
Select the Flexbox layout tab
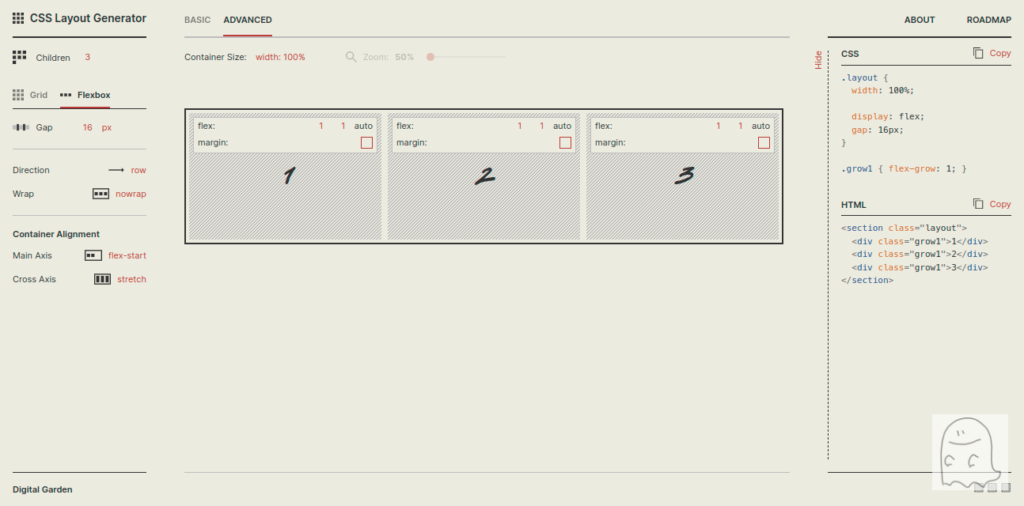point(85,95)
